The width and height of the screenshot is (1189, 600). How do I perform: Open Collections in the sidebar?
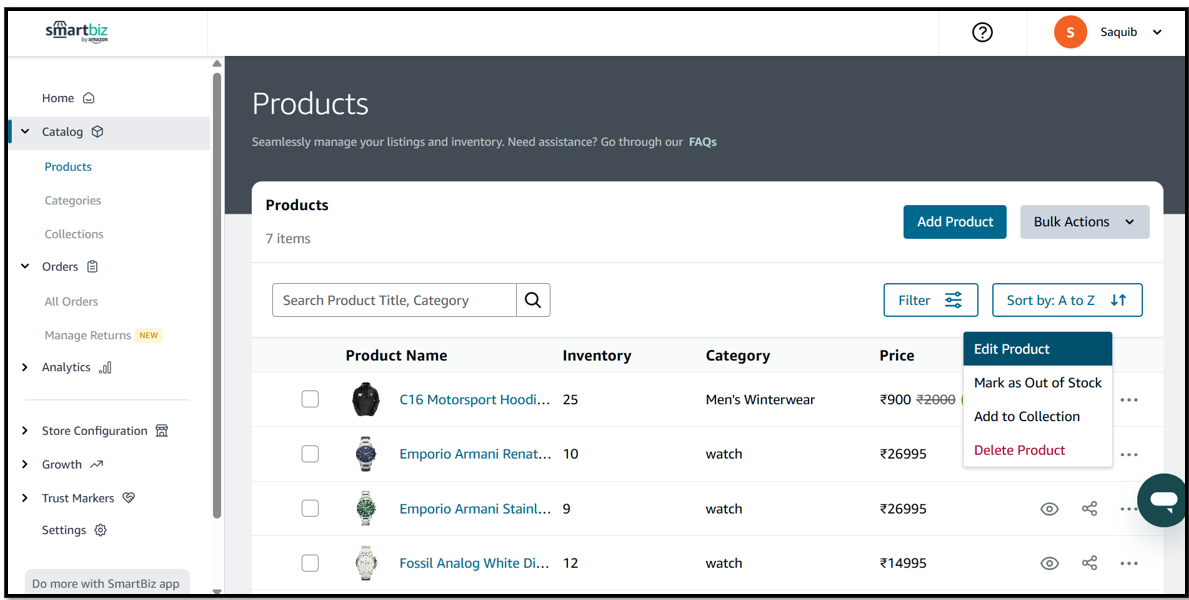[x=74, y=234]
